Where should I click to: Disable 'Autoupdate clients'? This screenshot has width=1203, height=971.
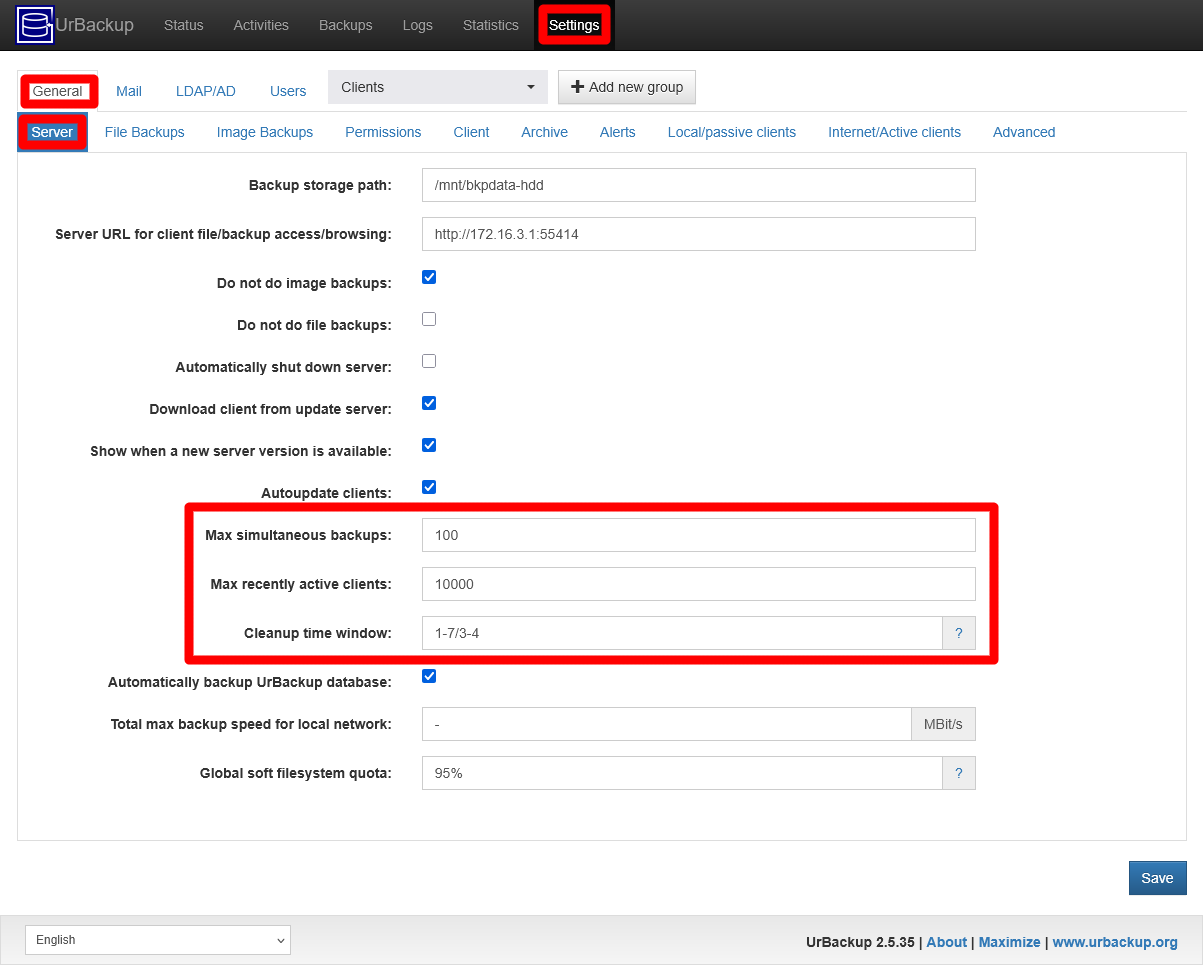428,487
